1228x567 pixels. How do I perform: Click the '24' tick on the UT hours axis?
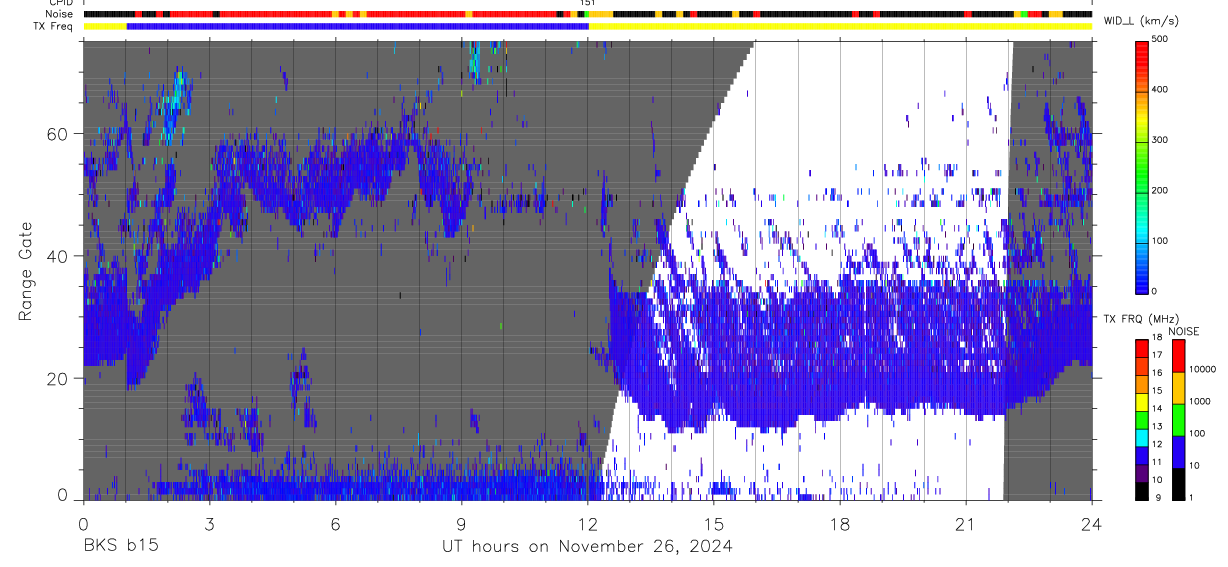pyautogui.click(x=1092, y=523)
